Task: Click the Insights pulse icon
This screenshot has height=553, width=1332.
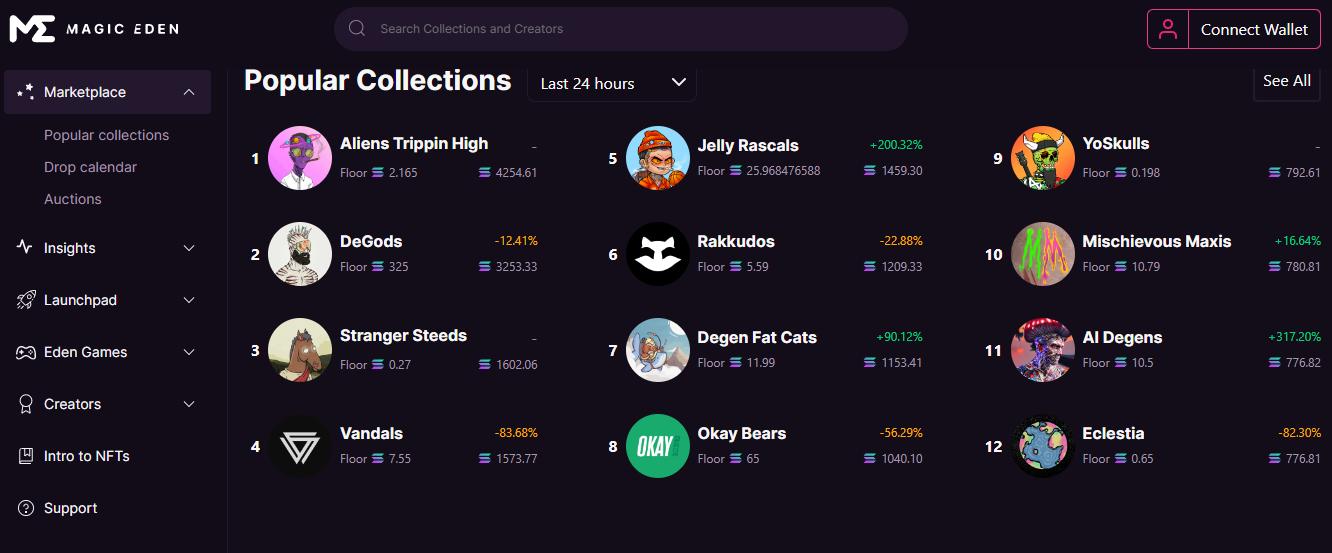Action: [26, 248]
